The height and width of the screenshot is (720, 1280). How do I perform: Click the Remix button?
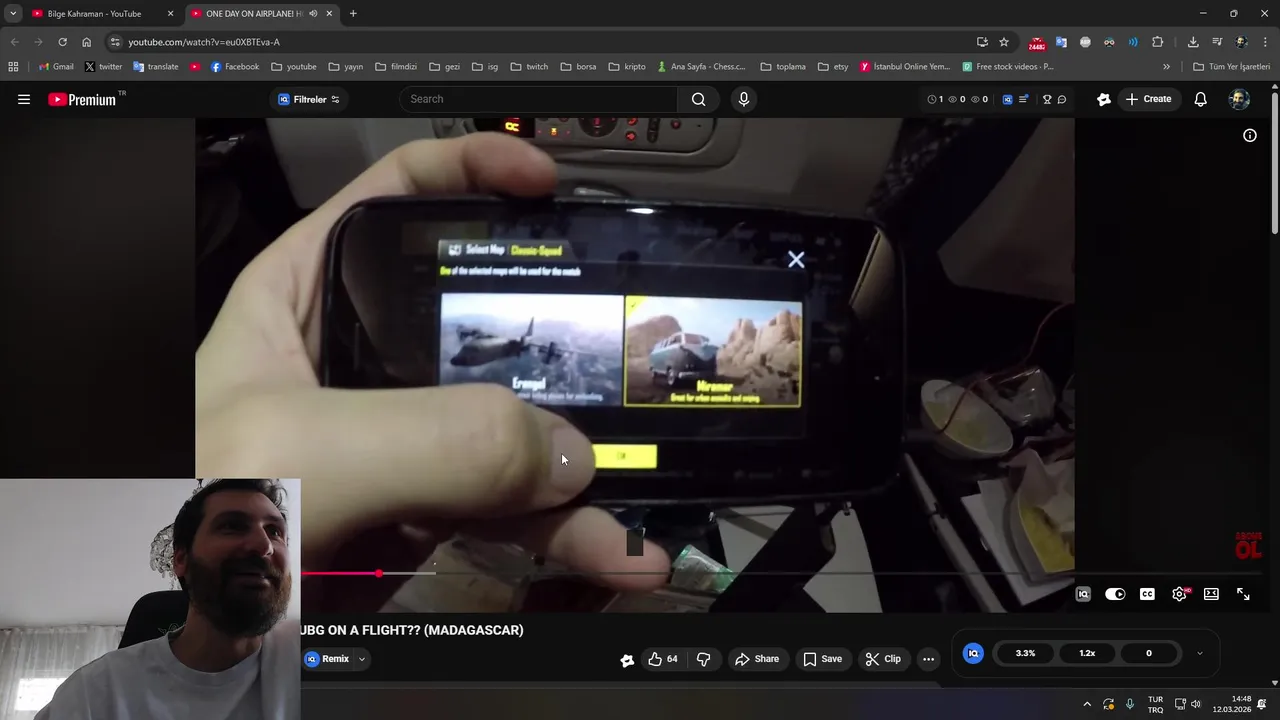[328, 659]
